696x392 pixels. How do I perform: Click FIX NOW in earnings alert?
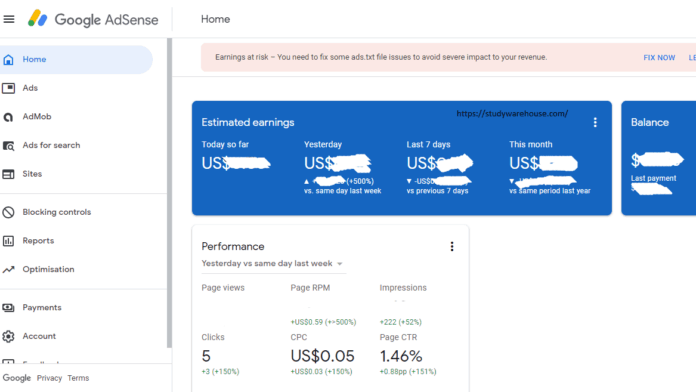pyautogui.click(x=659, y=58)
